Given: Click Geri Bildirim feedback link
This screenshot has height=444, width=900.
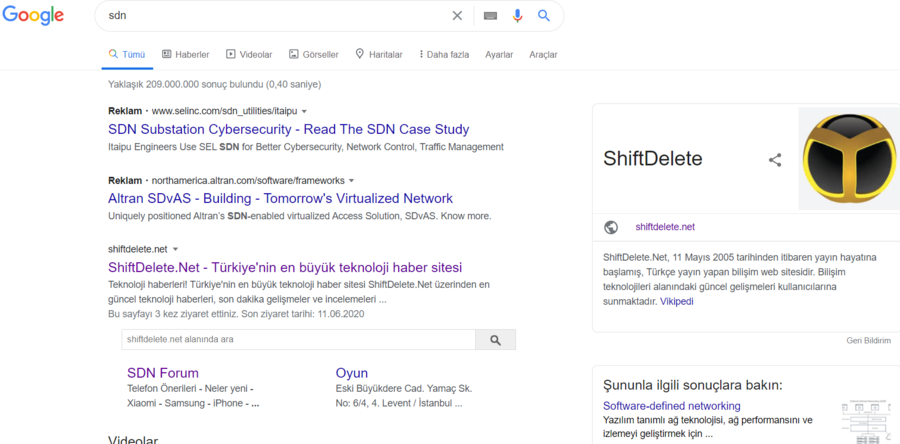Looking at the screenshot, I should 868,341.
